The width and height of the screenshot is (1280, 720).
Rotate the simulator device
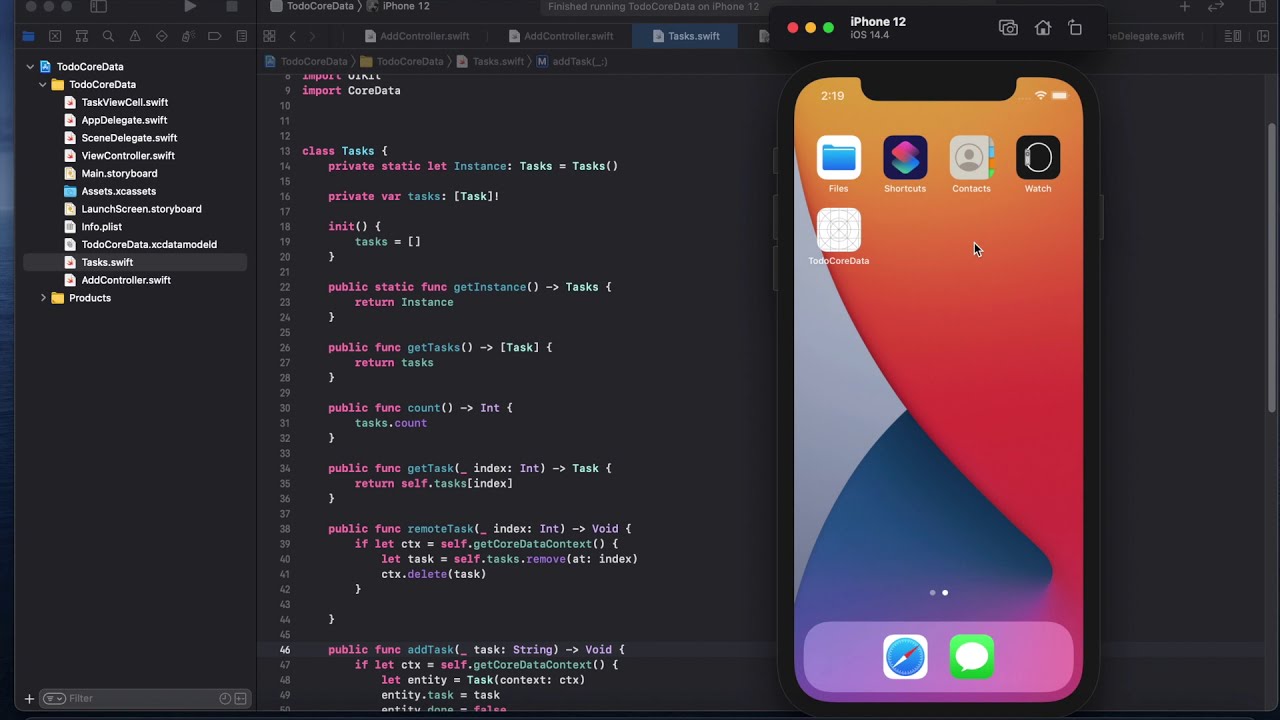point(1075,28)
